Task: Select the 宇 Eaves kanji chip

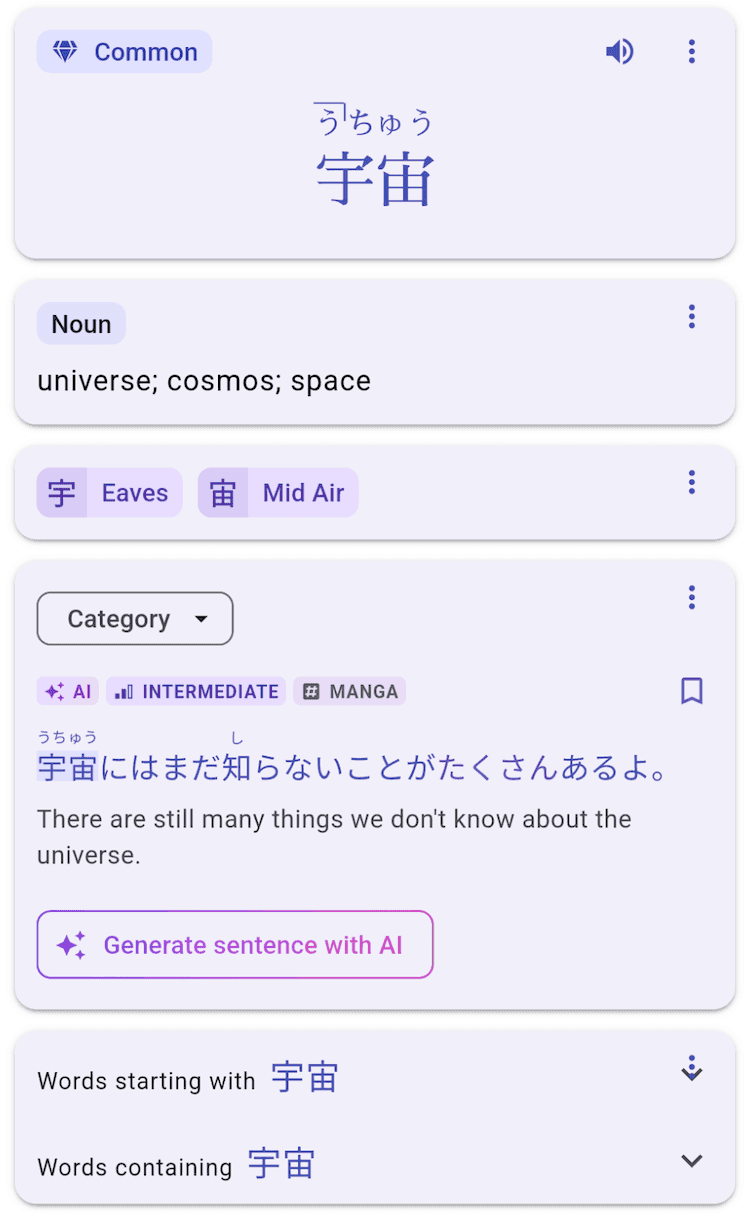Action: click(x=110, y=493)
